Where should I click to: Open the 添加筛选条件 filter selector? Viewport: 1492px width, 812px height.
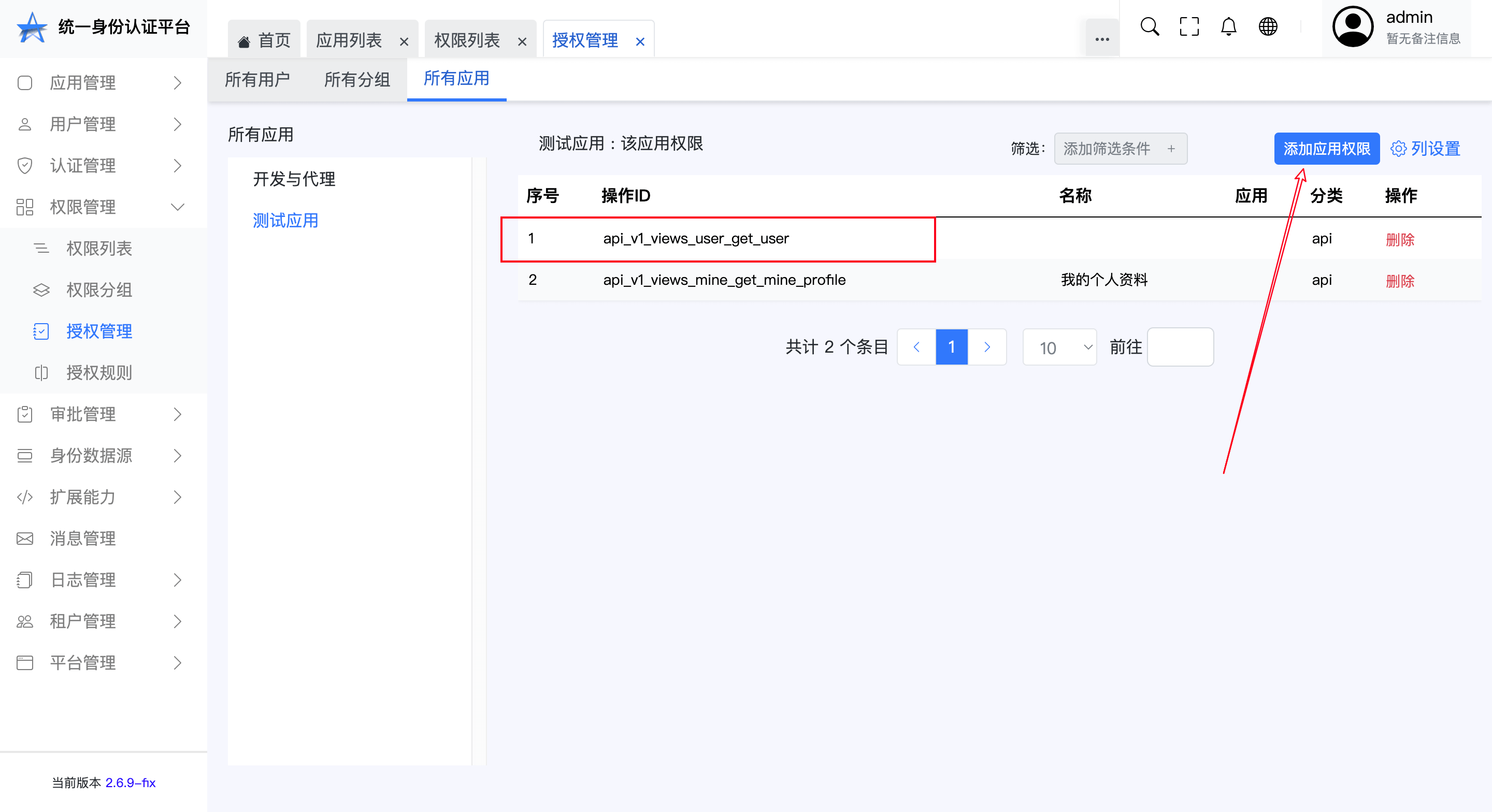[x=1120, y=149]
